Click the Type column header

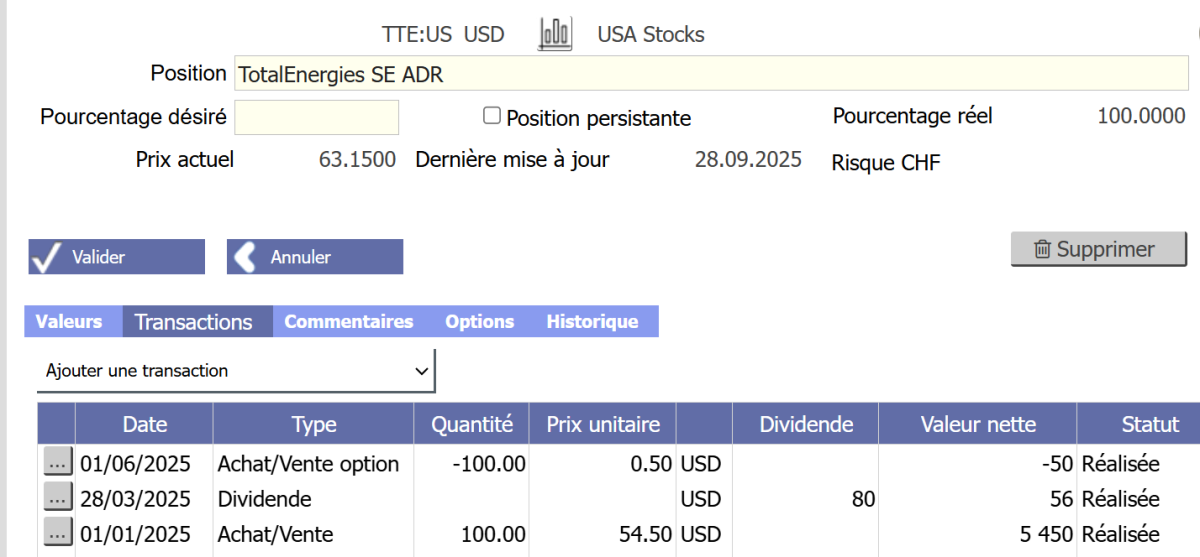(x=313, y=424)
